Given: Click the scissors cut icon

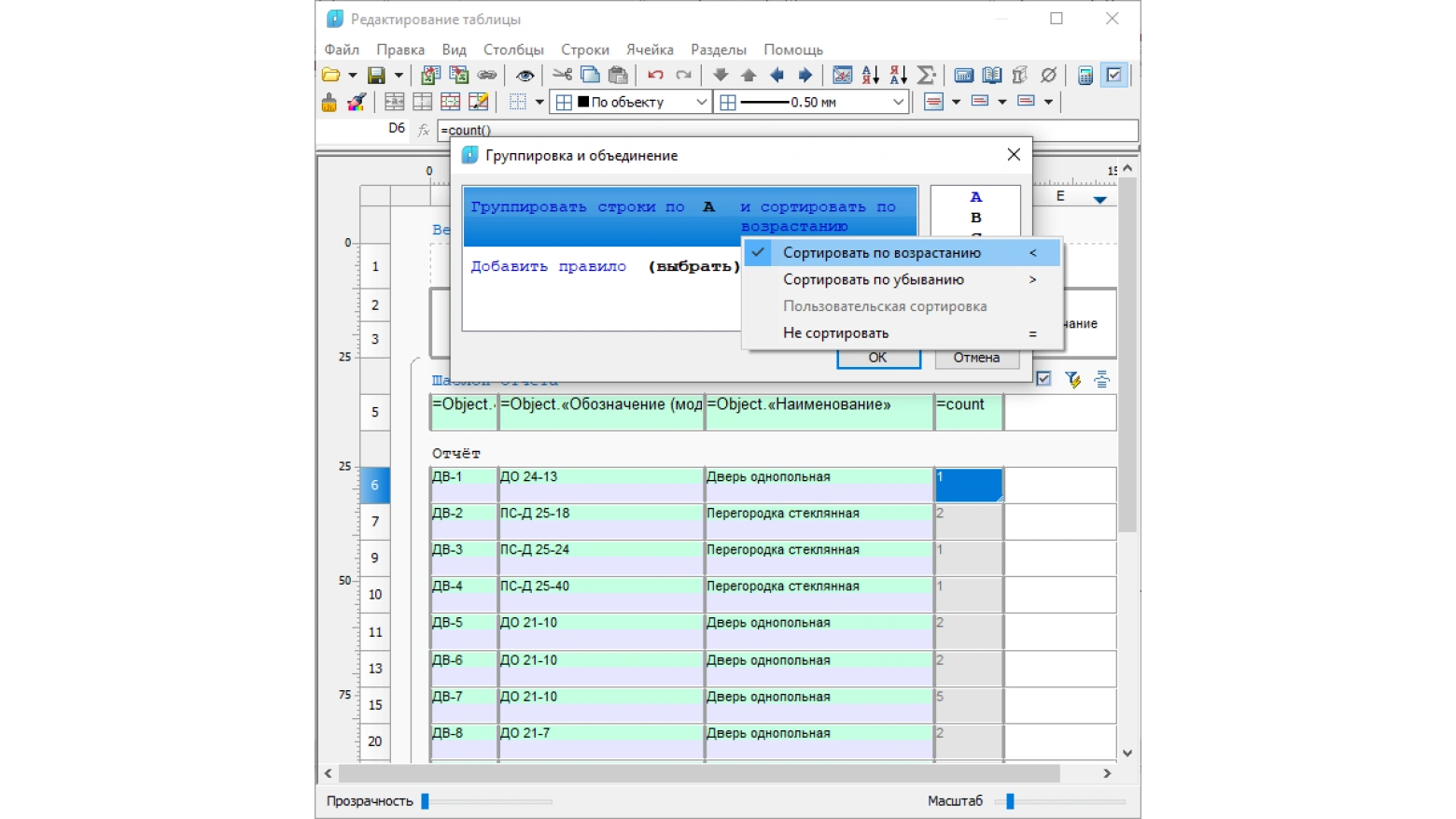Looking at the screenshot, I should click(562, 76).
